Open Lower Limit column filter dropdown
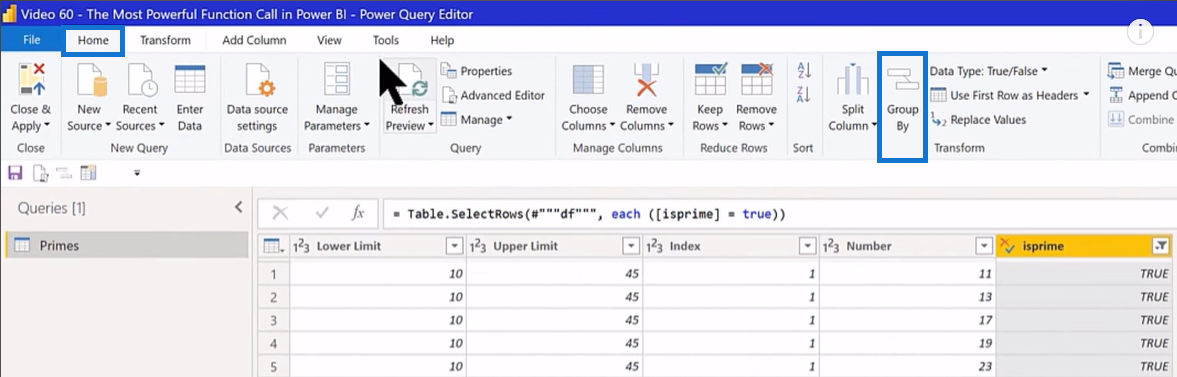1177x377 pixels. click(x=454, y=246)
